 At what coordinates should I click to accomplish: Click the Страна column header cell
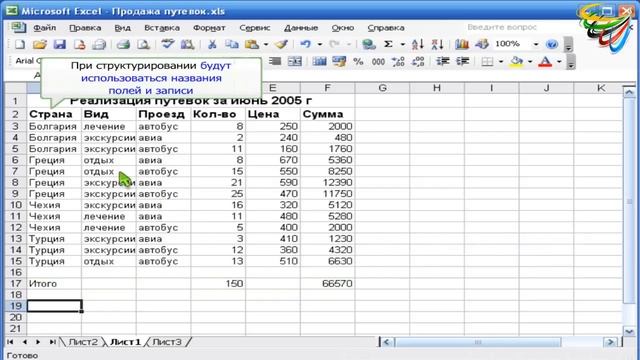click(x=54, y=114)
